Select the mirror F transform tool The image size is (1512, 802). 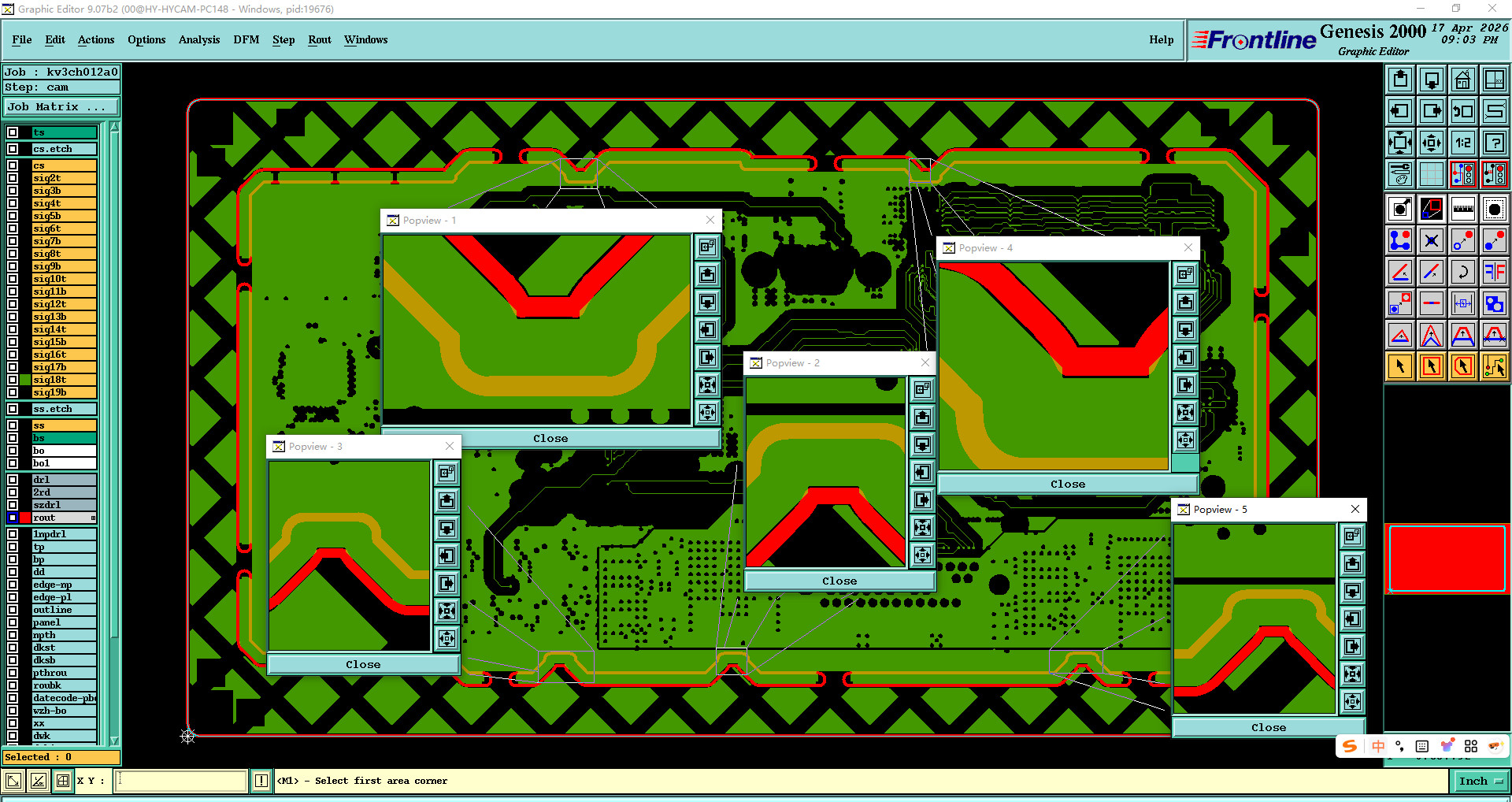tap(1495, 272)
